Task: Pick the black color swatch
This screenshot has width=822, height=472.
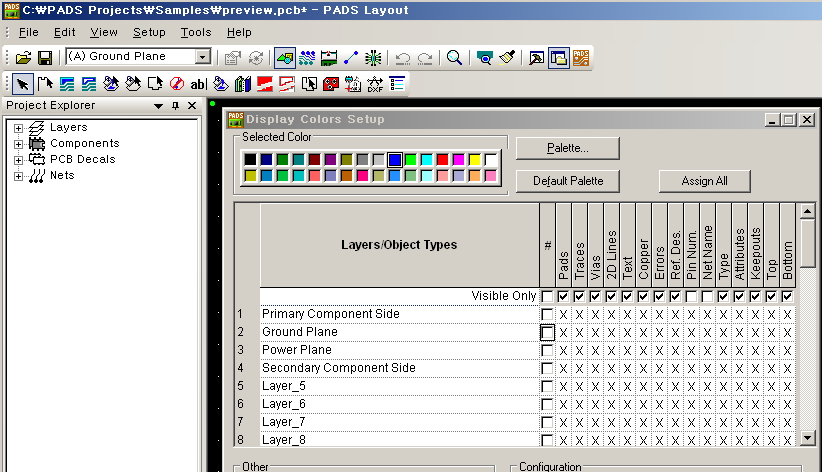Action: coord(251,159)
